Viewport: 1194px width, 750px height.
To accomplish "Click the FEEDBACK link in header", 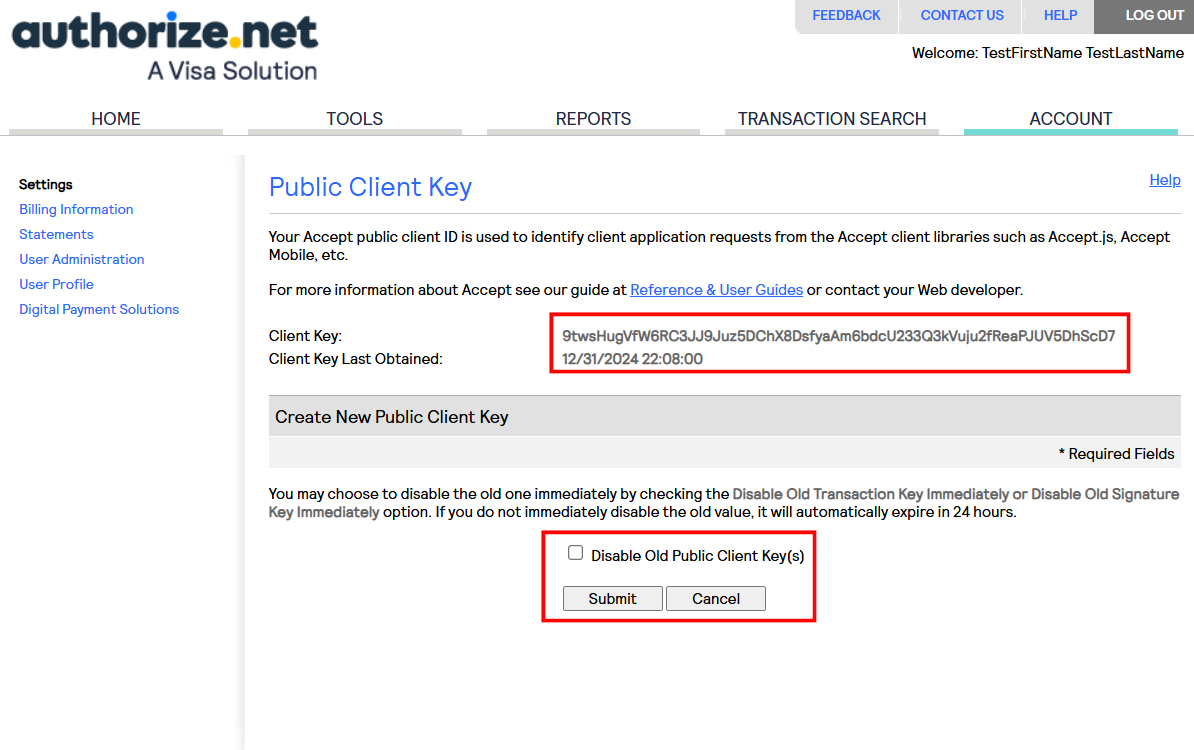I will pyautogui.click(x=846, y=15).
